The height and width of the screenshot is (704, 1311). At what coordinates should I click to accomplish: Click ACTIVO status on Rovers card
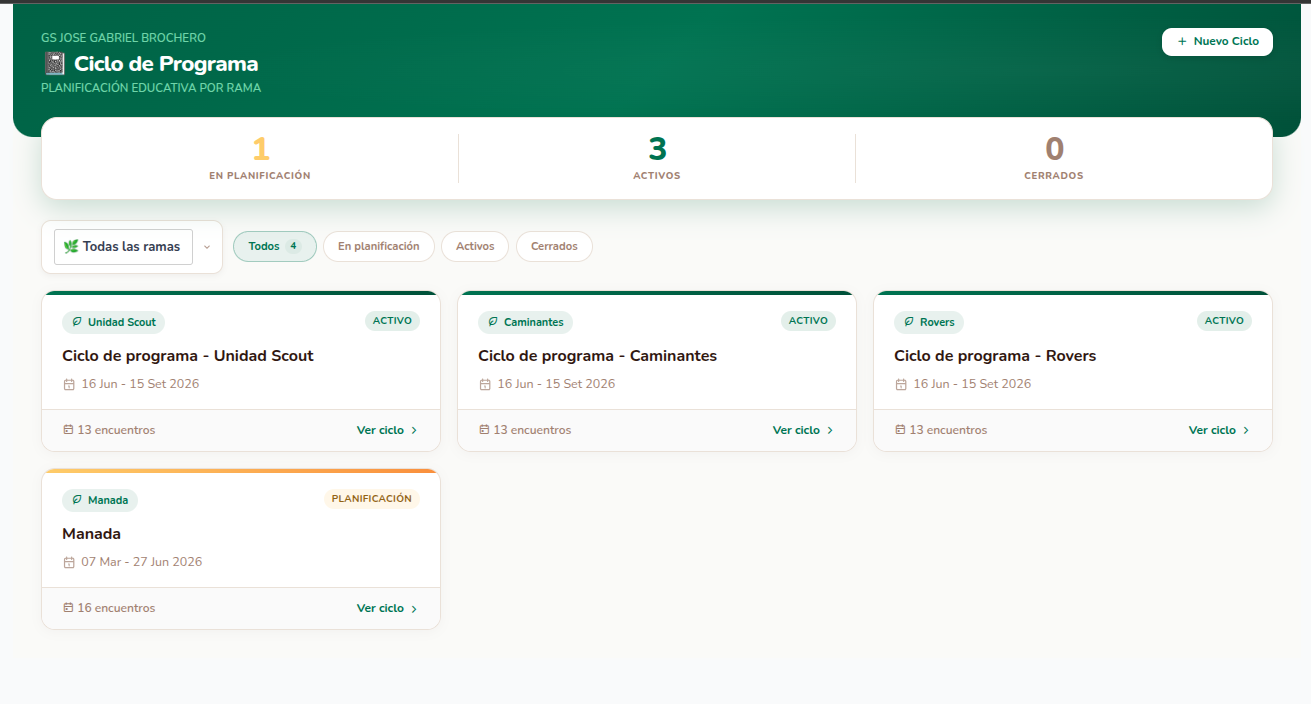1224,321
